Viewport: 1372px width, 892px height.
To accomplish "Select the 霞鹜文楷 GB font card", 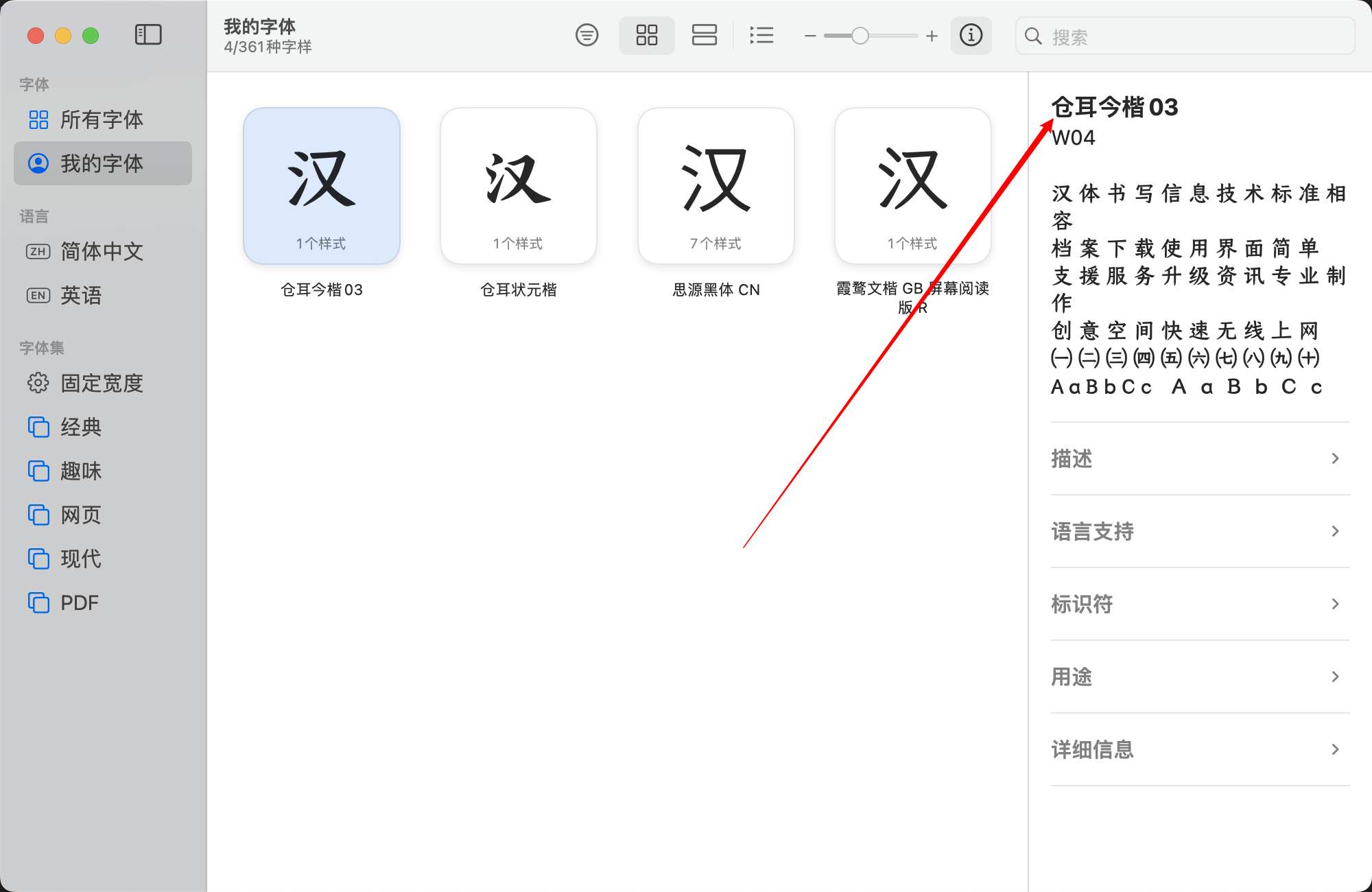I will click(x=913, y=185).
